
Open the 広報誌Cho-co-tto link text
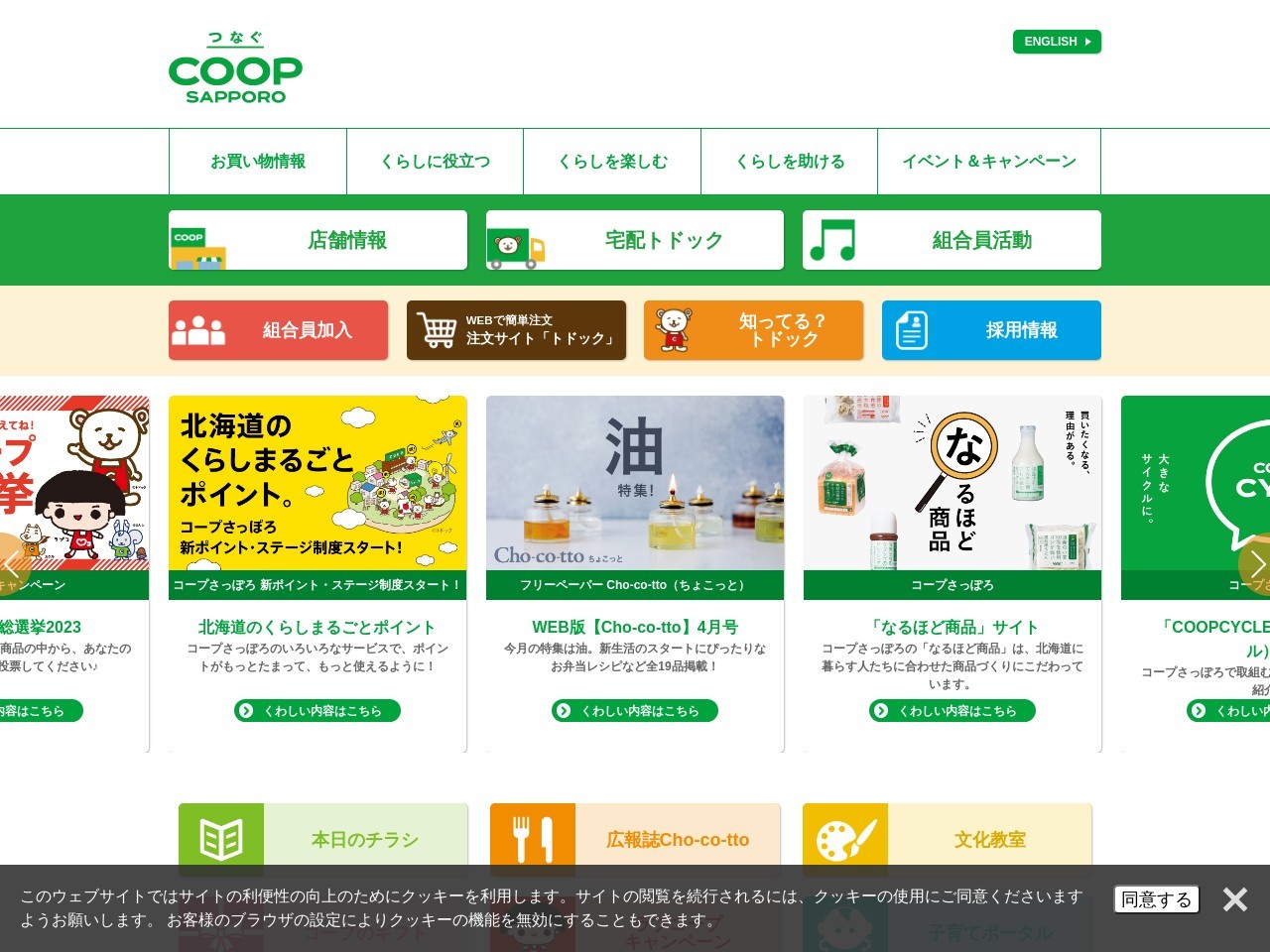pos(678,840)
